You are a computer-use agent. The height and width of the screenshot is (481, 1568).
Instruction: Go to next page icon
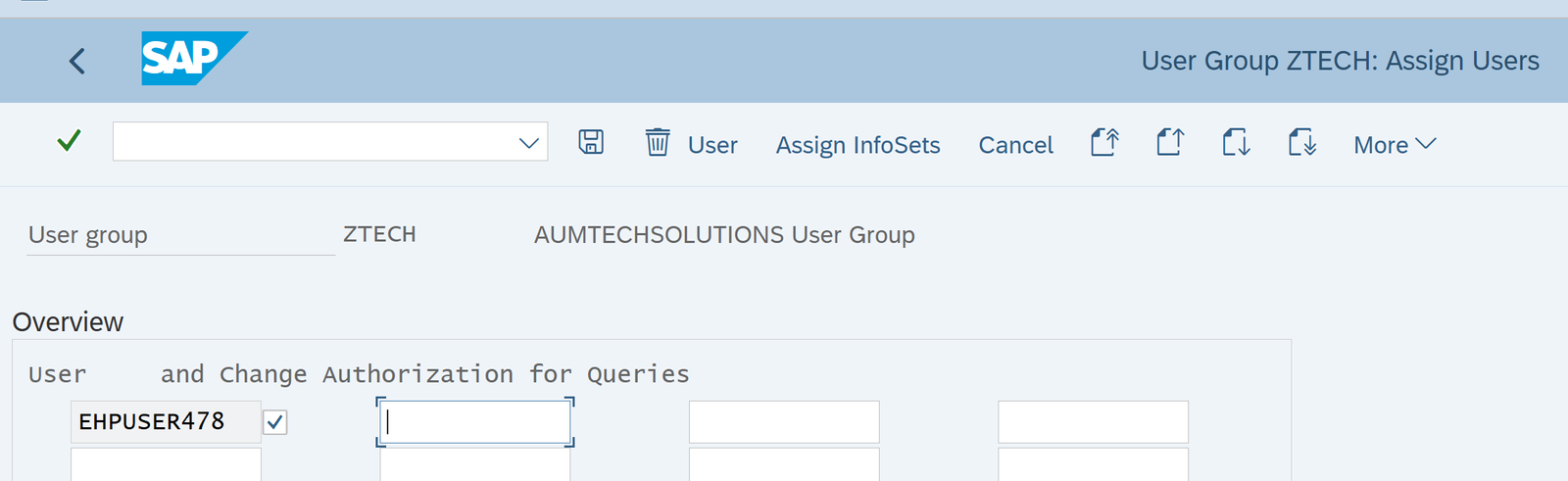pos(1236,143)
